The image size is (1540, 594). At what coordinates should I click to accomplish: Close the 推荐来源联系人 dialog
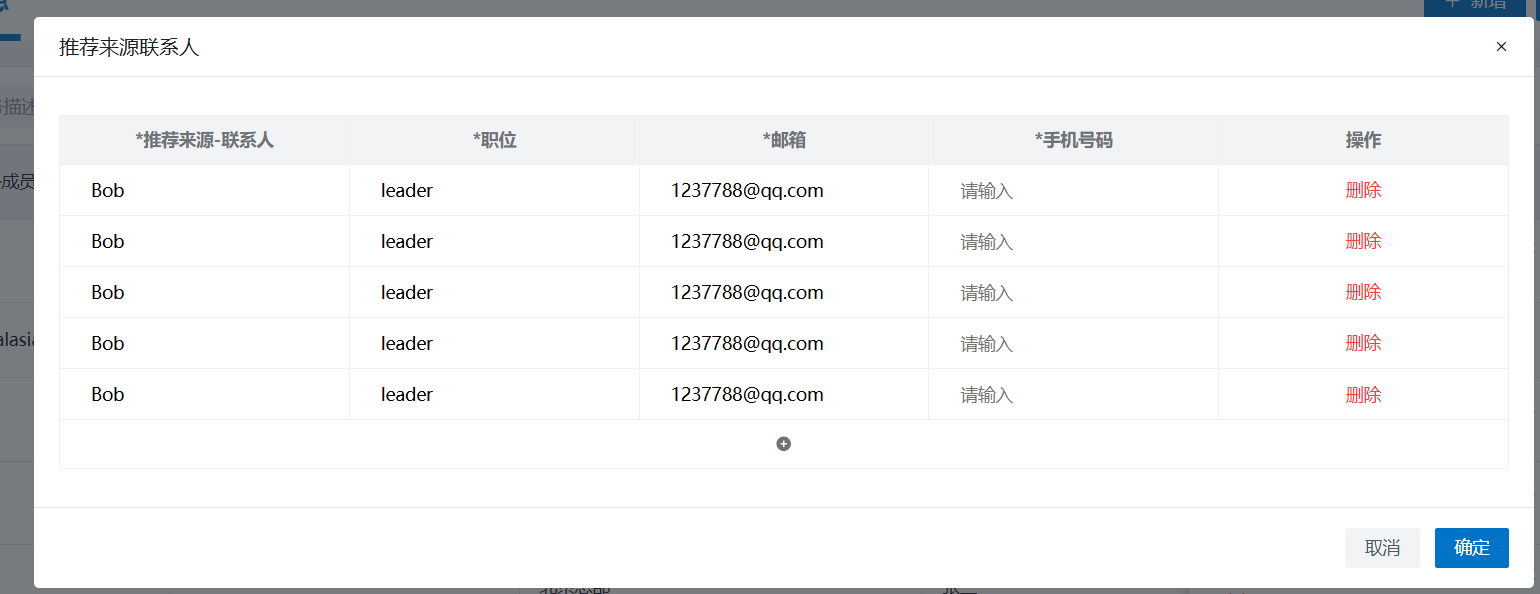tap(1501, 47)
